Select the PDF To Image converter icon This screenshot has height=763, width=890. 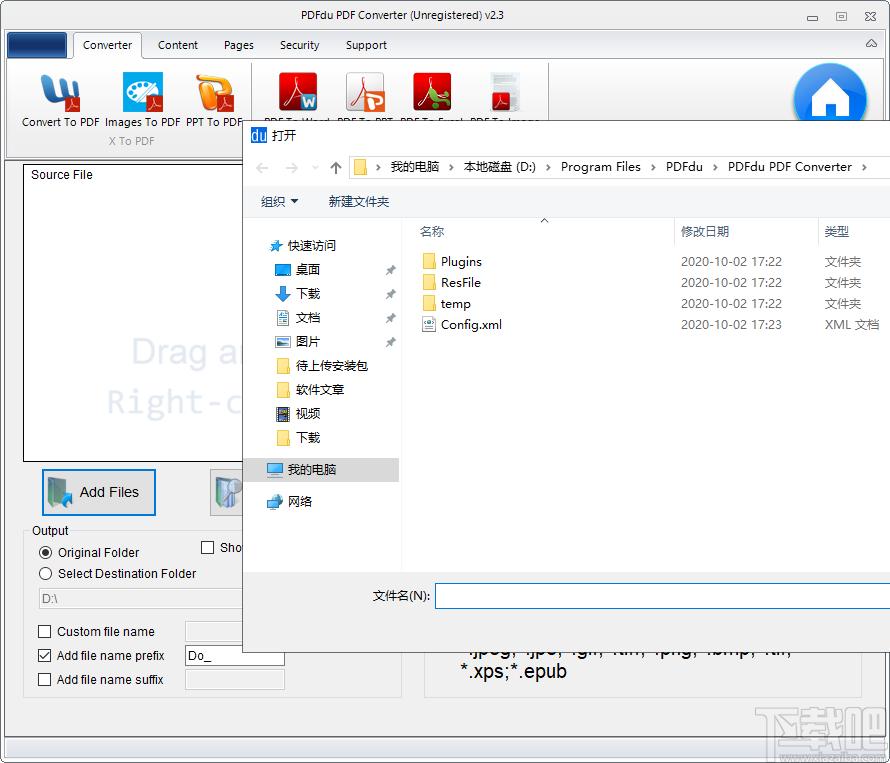pyautogui.click(x=504, y=92)
